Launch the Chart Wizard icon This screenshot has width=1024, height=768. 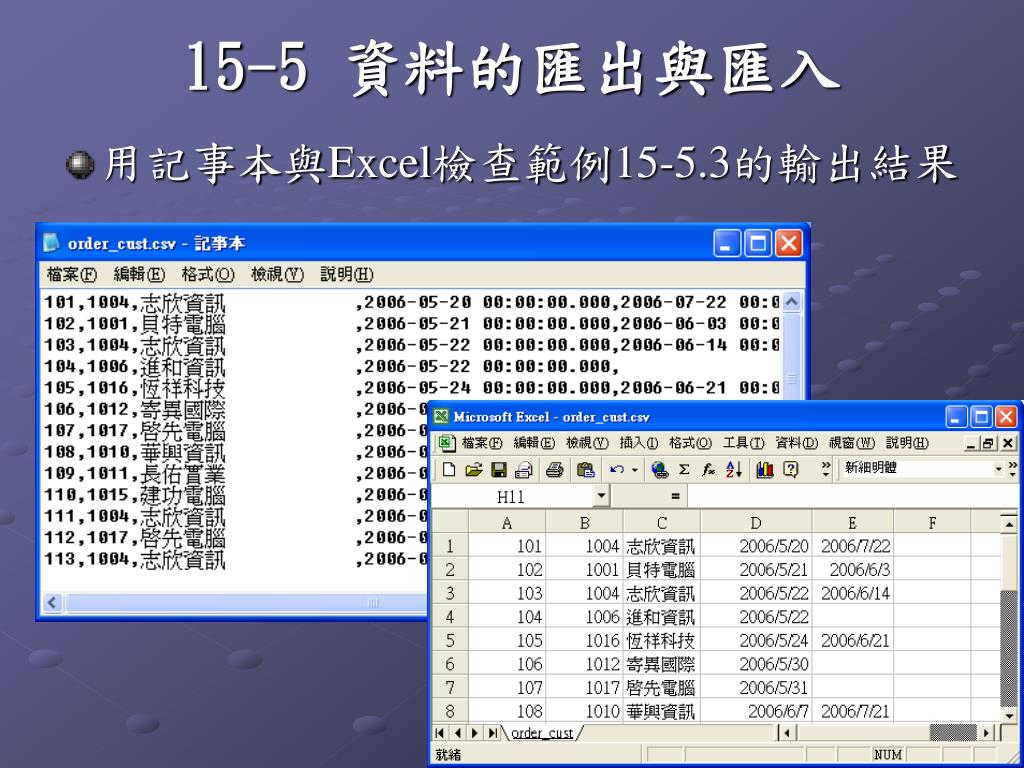point(765,469)
